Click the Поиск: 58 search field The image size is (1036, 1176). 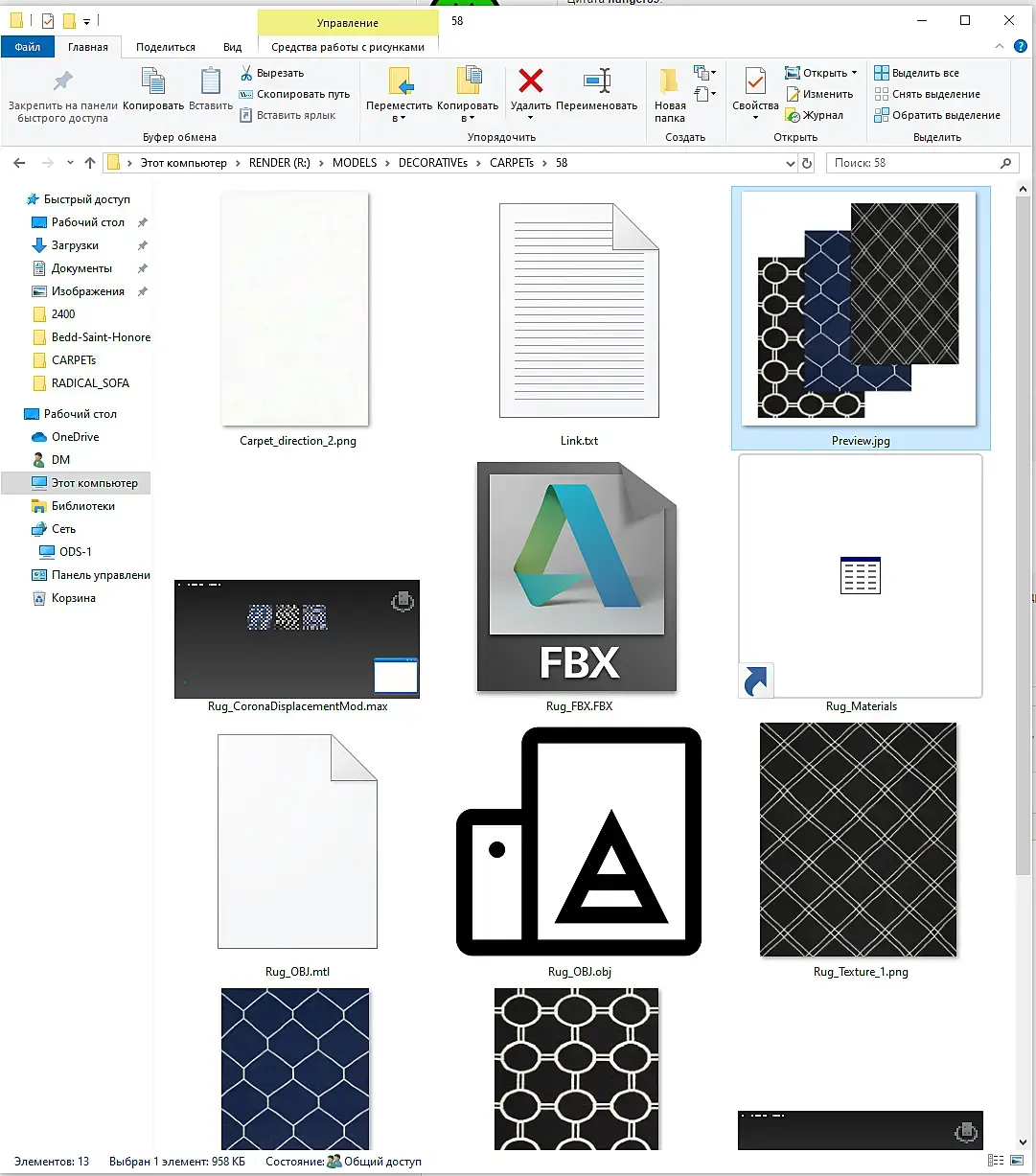tap(921, 163)
